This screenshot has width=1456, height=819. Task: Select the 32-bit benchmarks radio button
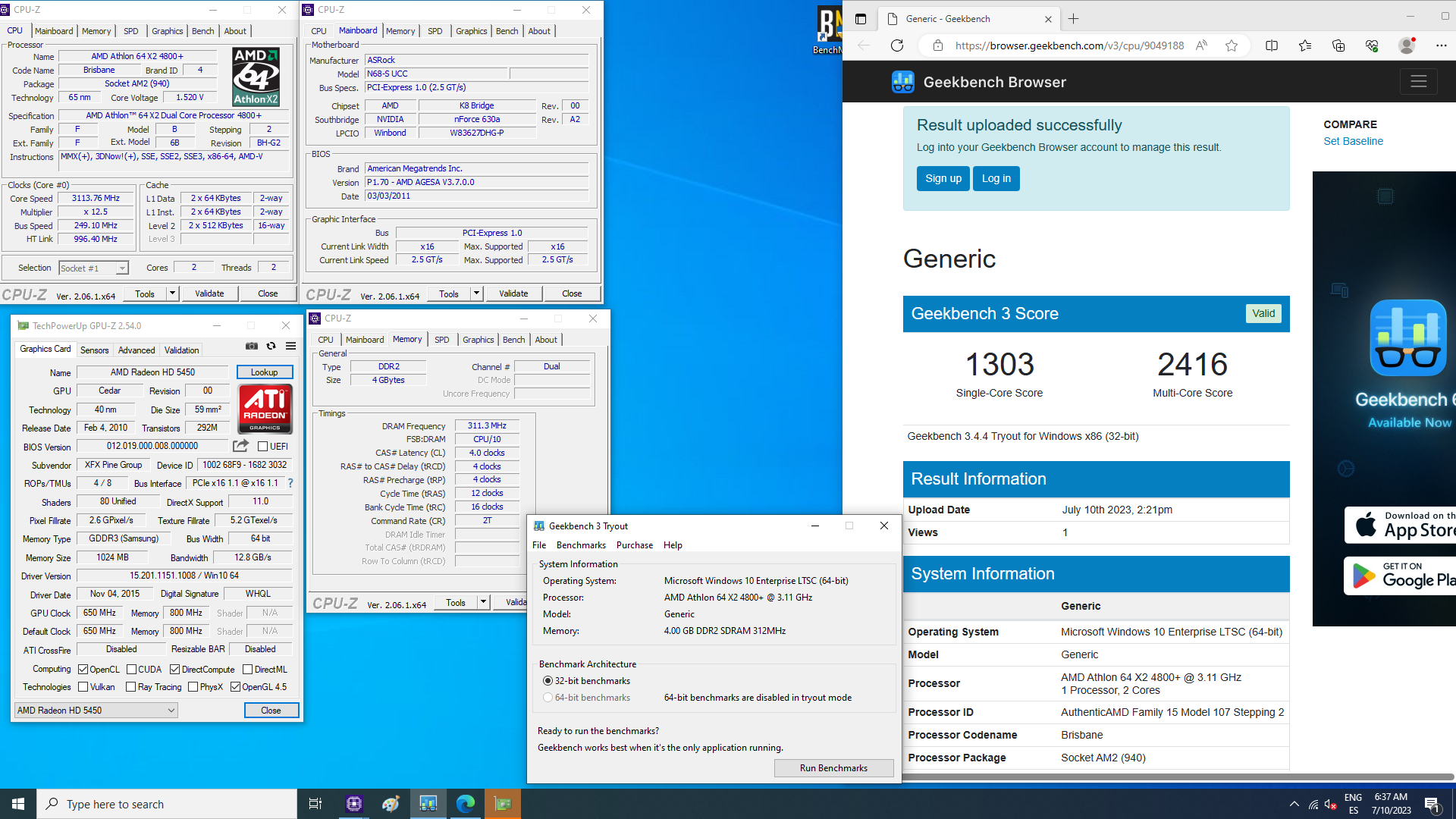[x=548, y=681]
